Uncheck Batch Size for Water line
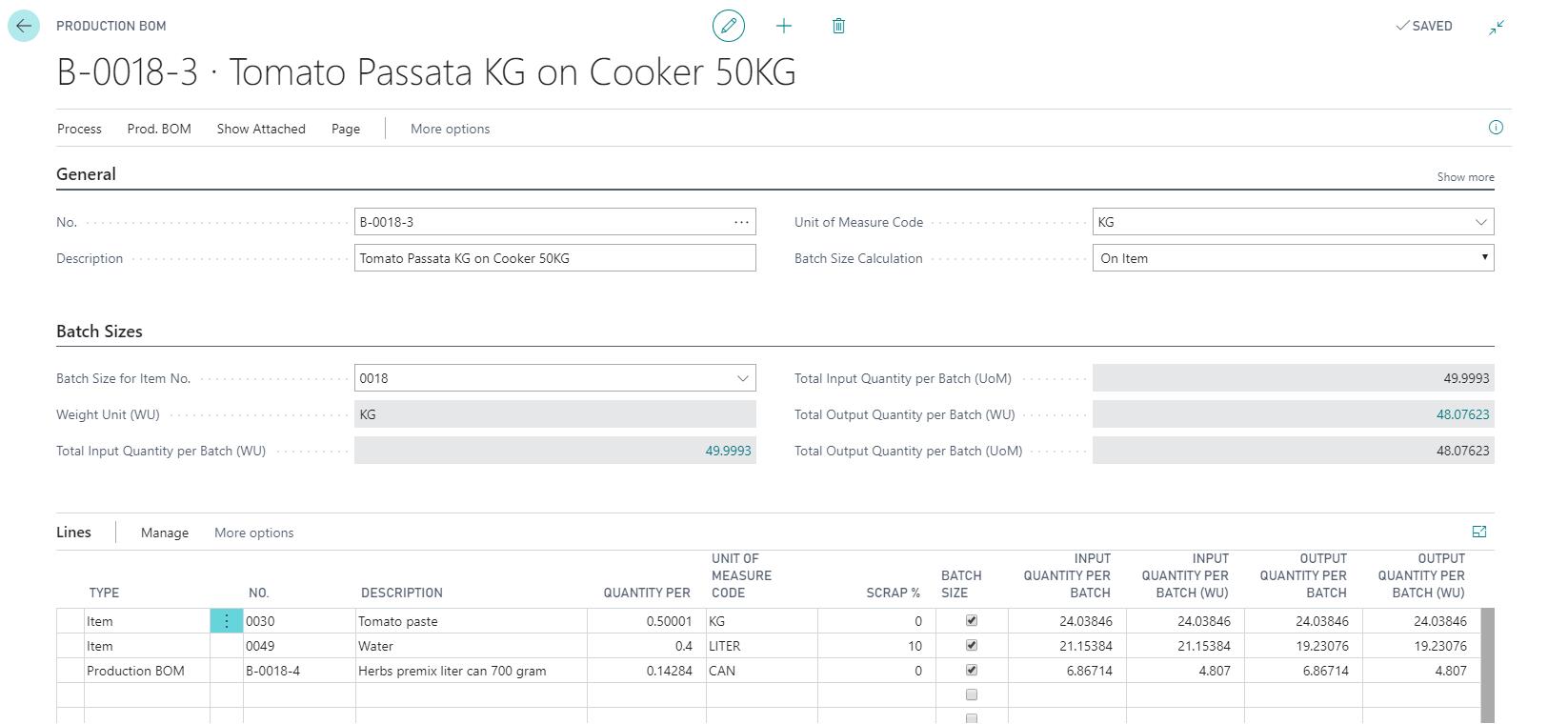The height and width of the screenshot is (724, 1568). pos(971,645)
